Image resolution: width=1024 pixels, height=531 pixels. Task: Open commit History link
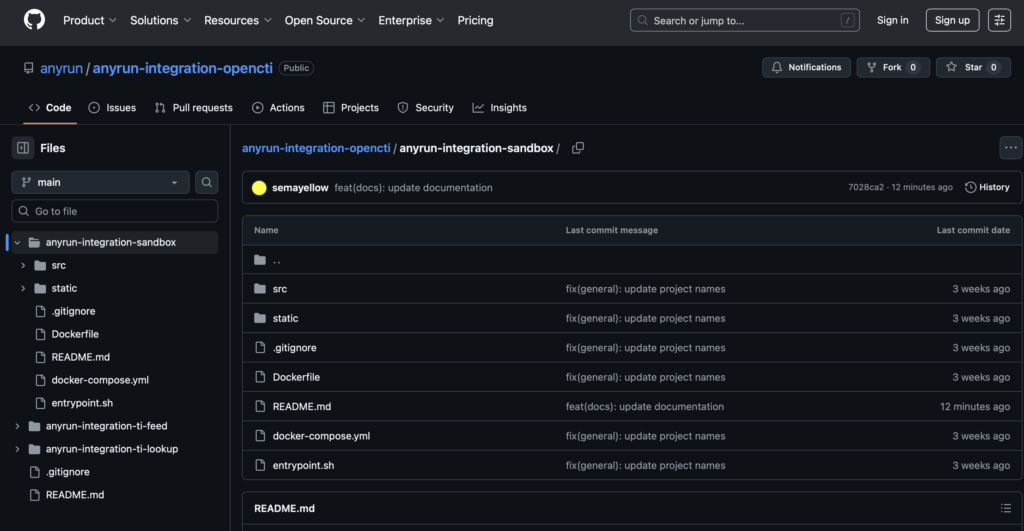pyautogui.click(x=987, y=187)
